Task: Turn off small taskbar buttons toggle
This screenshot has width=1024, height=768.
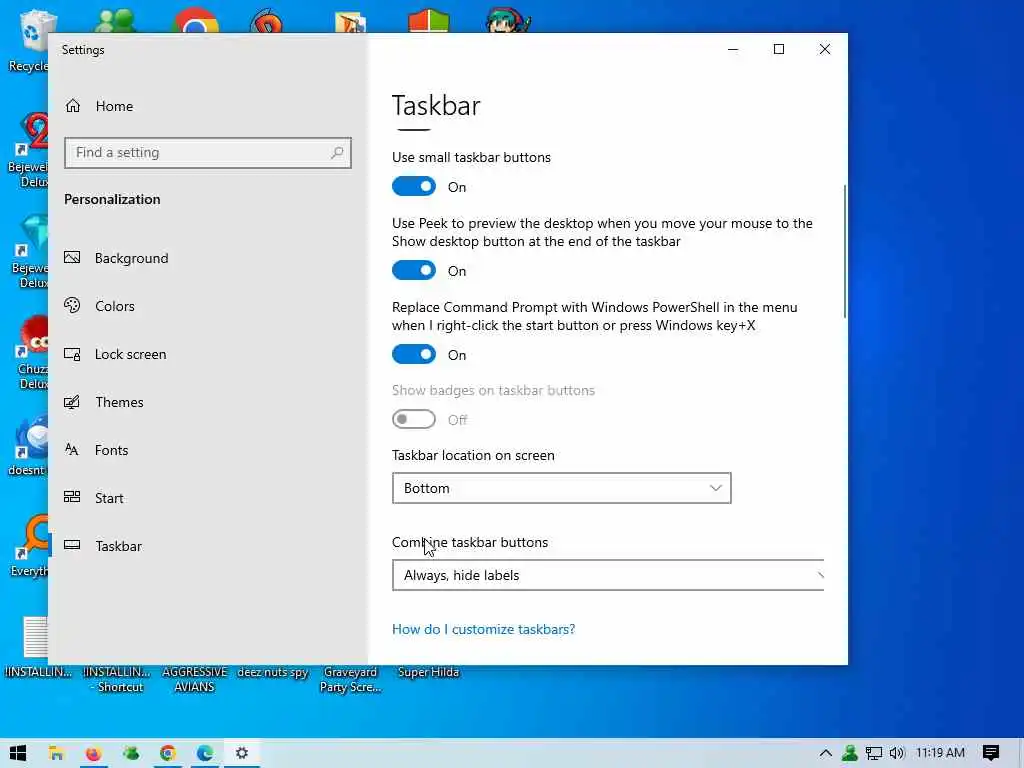Action: pyautogui.click(x=414, y=187)
